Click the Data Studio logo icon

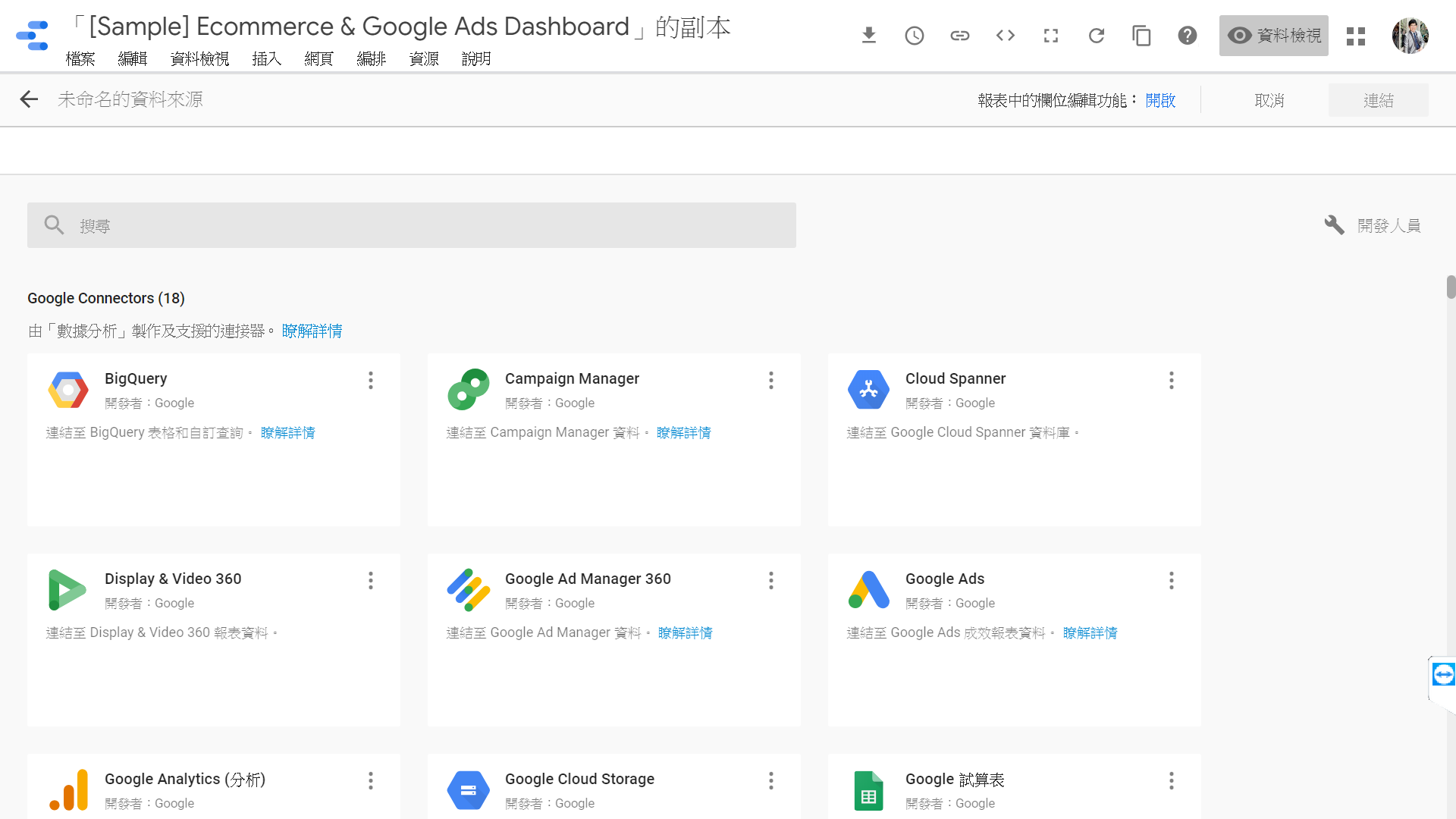pyautogui.click(x=32, y=36)
